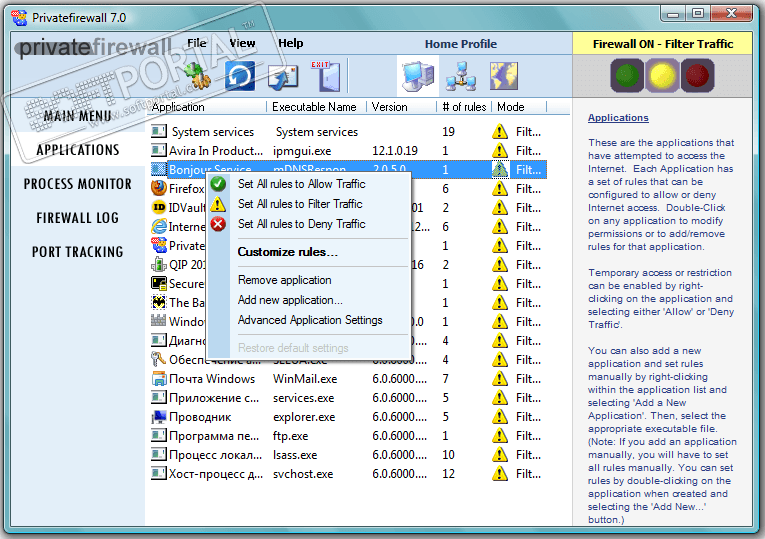
Task: Click the Обеспечение keys icon
Action: tap(159, 359)
